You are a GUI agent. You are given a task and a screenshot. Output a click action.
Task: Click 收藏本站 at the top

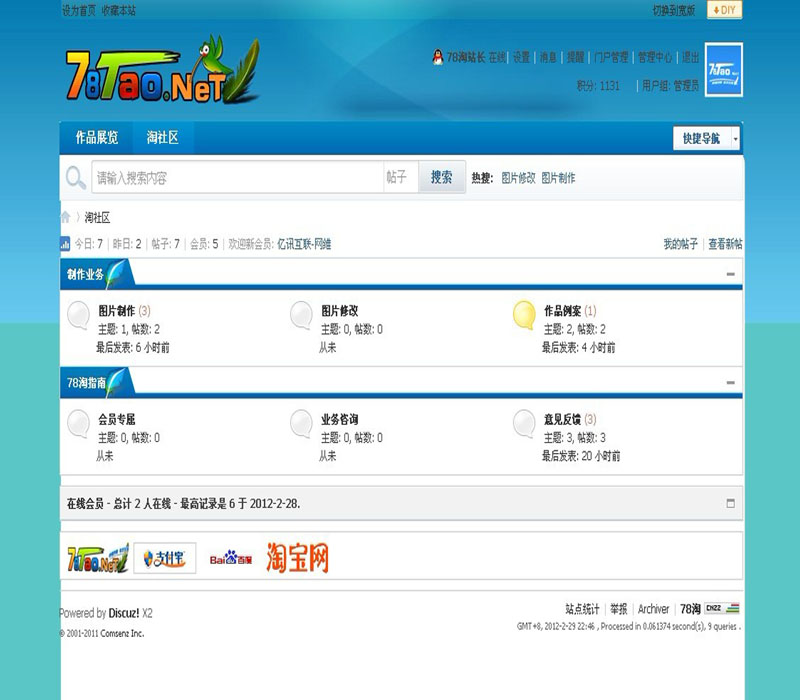[x=118, y=10]
